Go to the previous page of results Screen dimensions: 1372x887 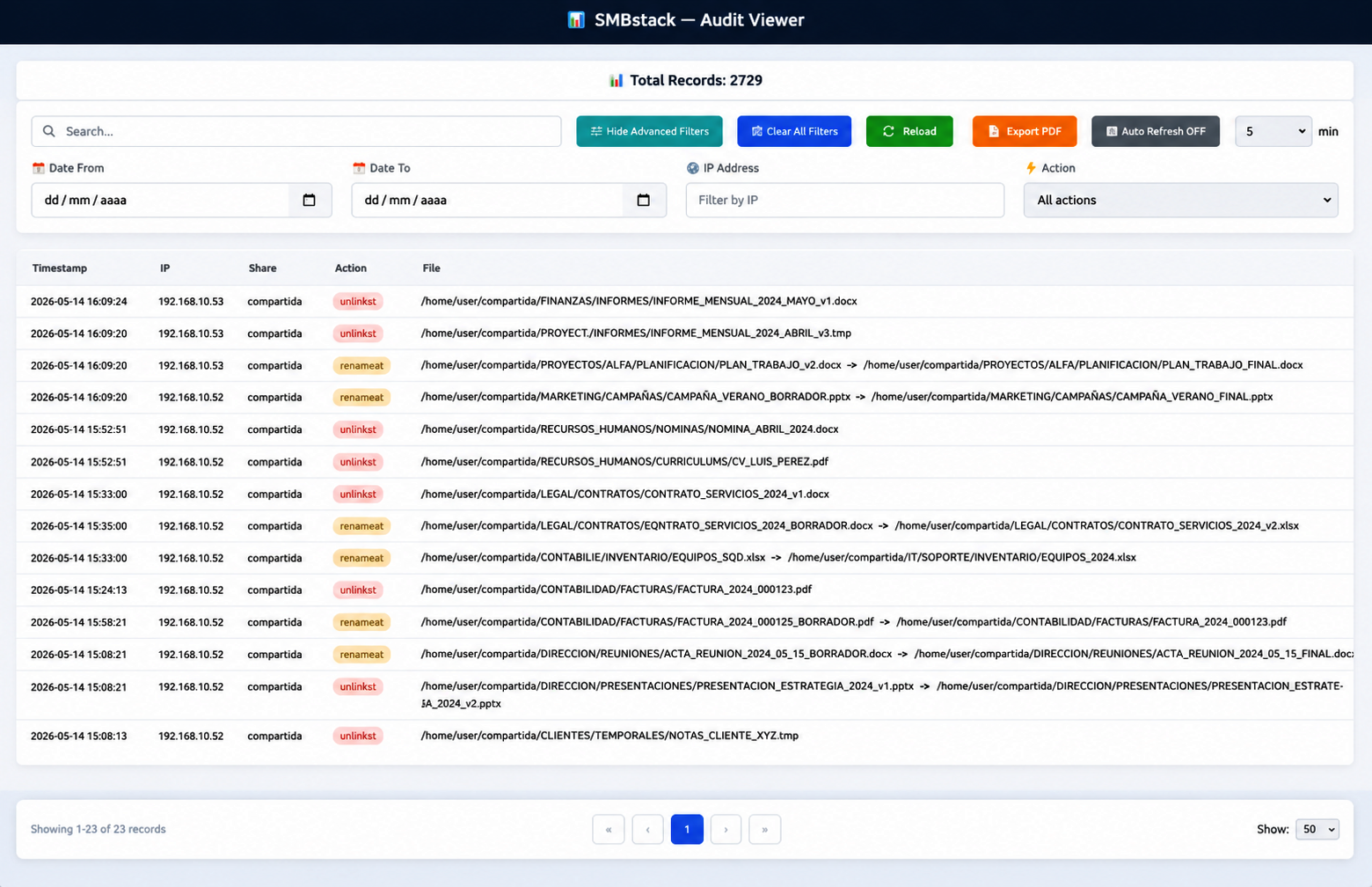(x=648, y=829)
